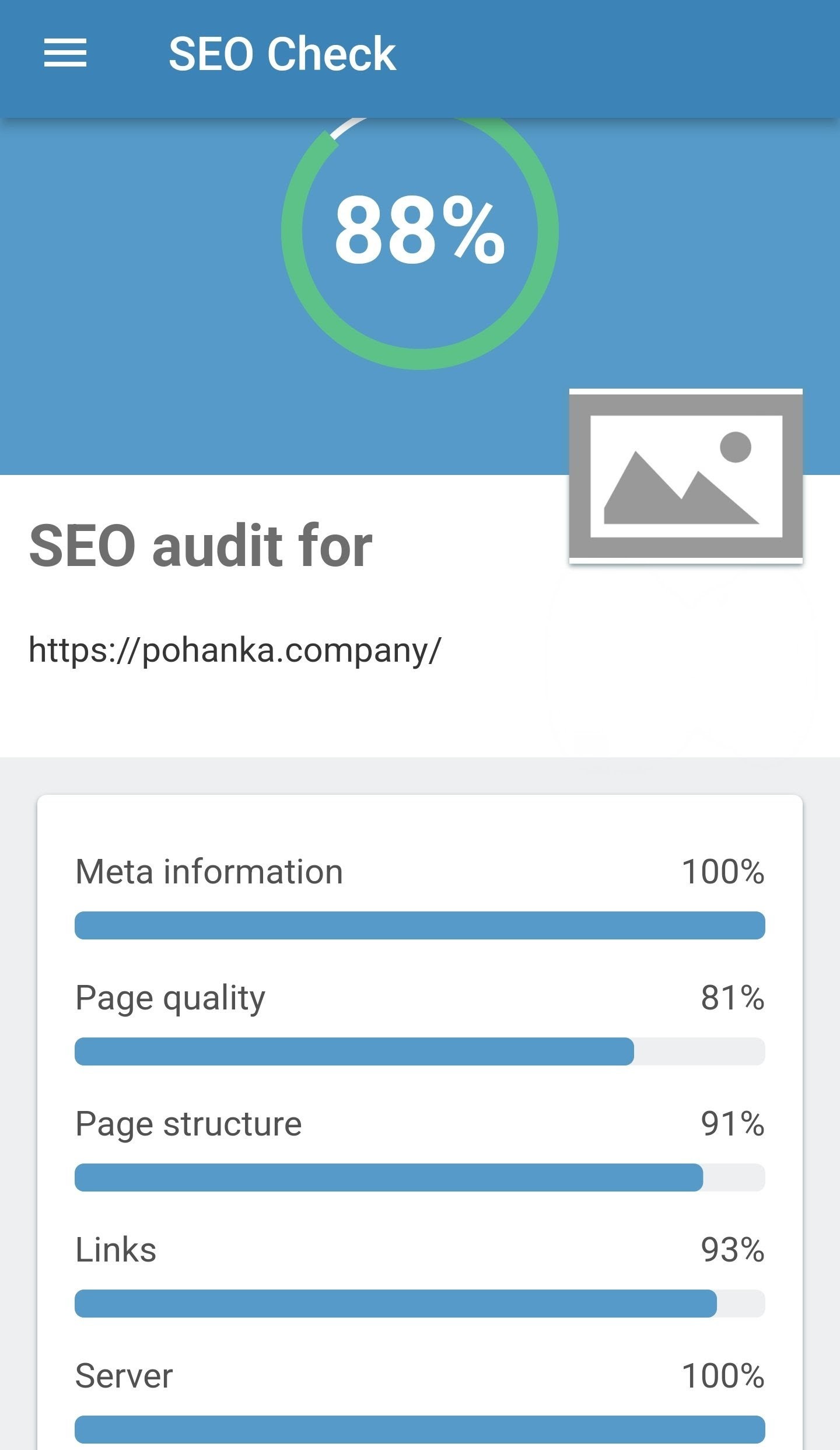
Task: Tap the broken image placeholder thumbnail
Action: [x=685, y=484]
